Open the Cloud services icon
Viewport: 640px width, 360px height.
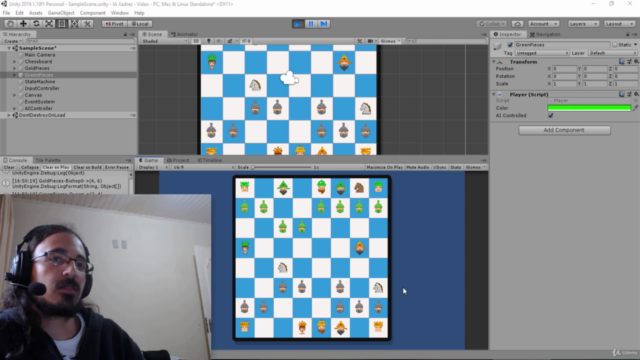coord(518,24)
